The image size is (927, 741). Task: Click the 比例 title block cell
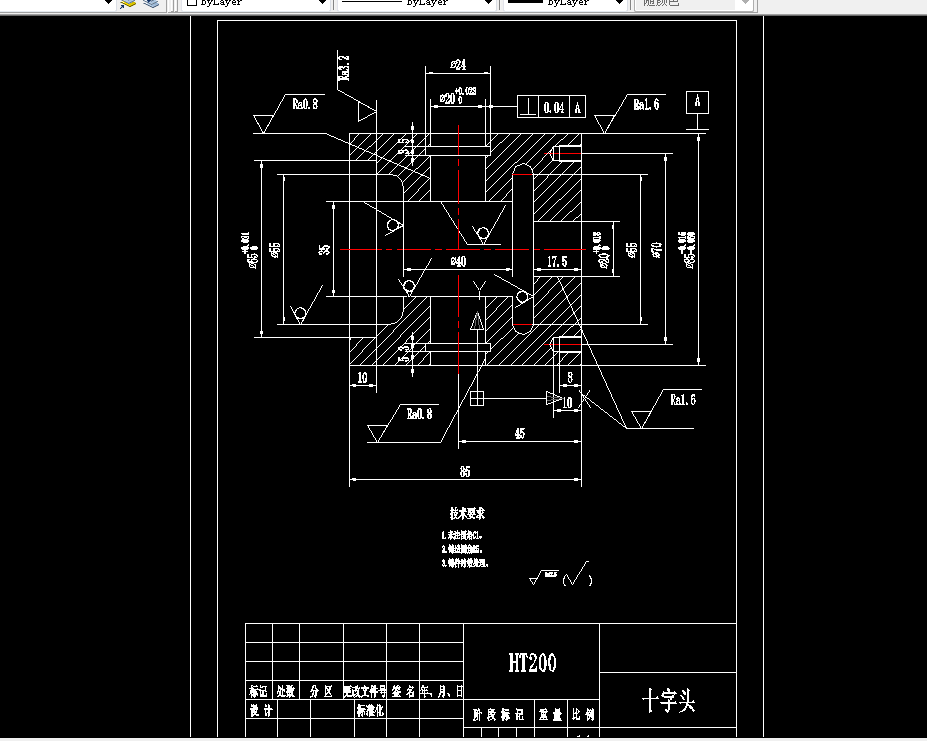tap(583, 715)
